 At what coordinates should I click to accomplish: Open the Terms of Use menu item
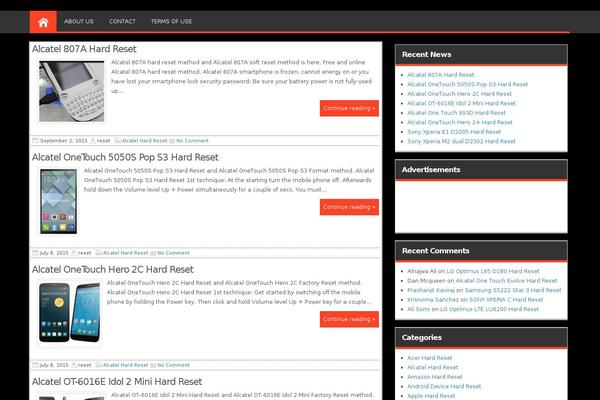point(171,21)
